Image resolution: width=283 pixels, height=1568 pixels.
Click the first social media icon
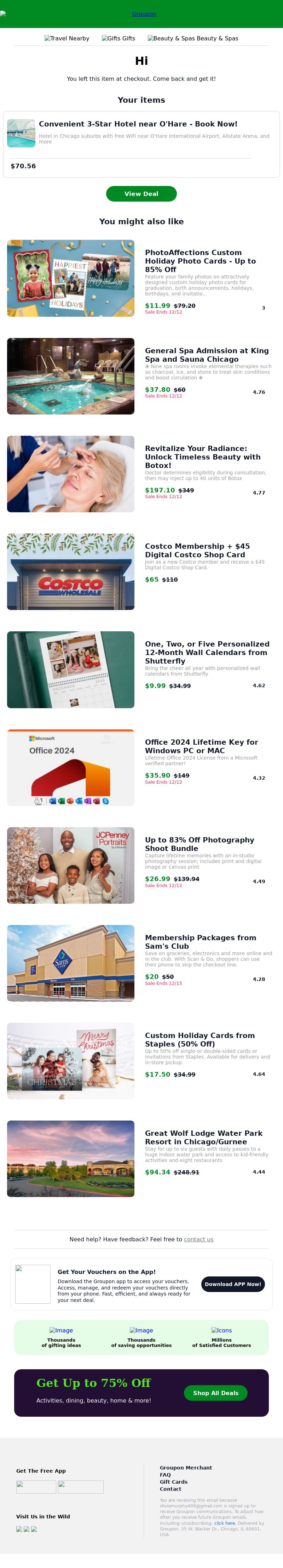tap(19, 1529)
